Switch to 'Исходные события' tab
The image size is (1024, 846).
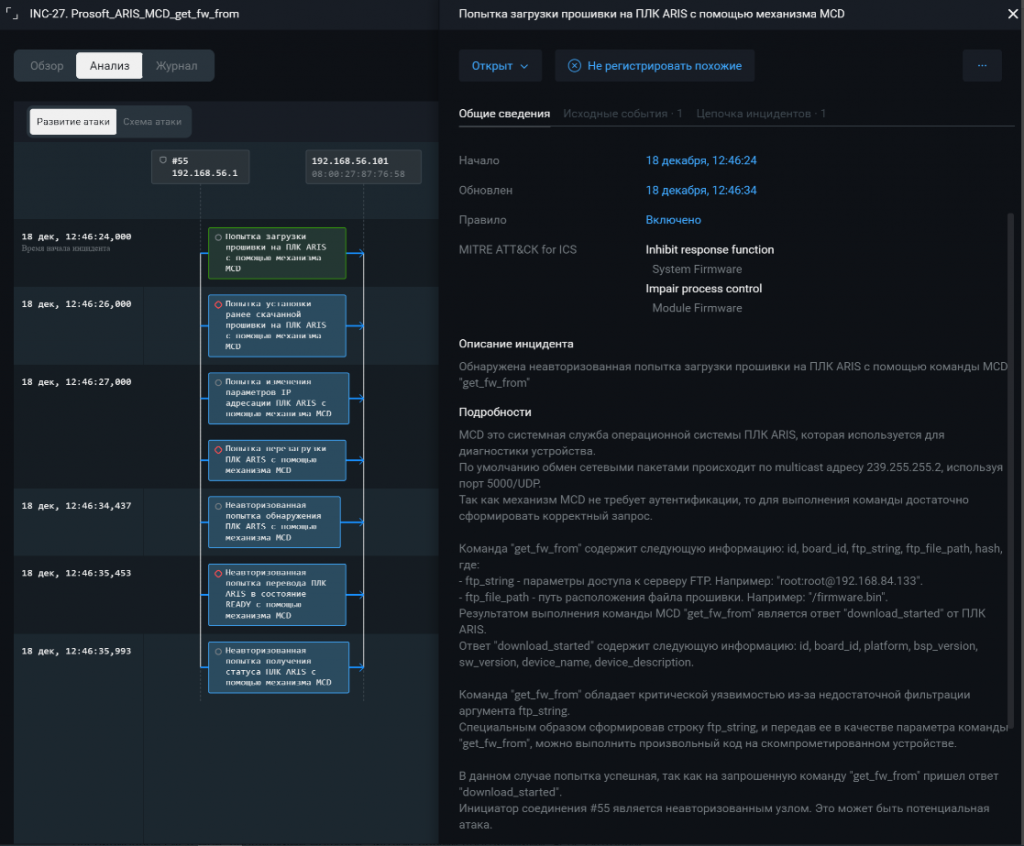(622, 114)
